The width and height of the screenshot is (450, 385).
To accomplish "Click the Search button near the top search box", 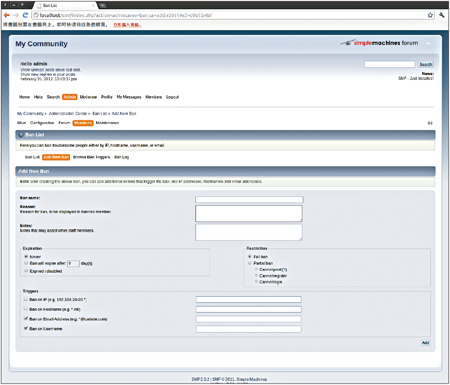I will (426, 64).
